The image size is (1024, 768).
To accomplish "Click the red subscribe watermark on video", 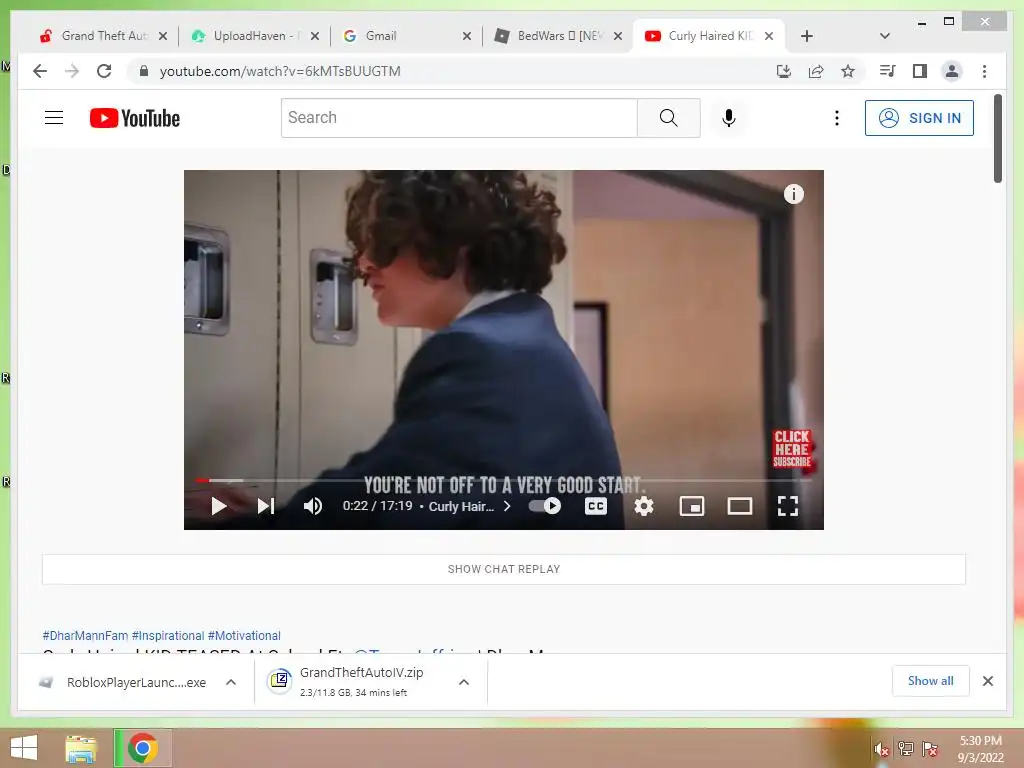I will [792, 449].
